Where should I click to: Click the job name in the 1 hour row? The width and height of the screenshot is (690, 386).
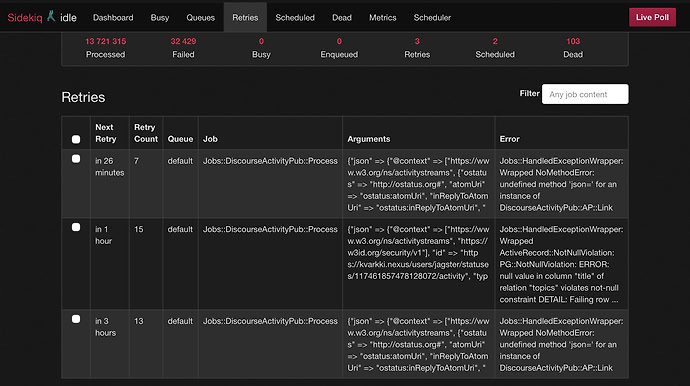click(x=270, y=229)
